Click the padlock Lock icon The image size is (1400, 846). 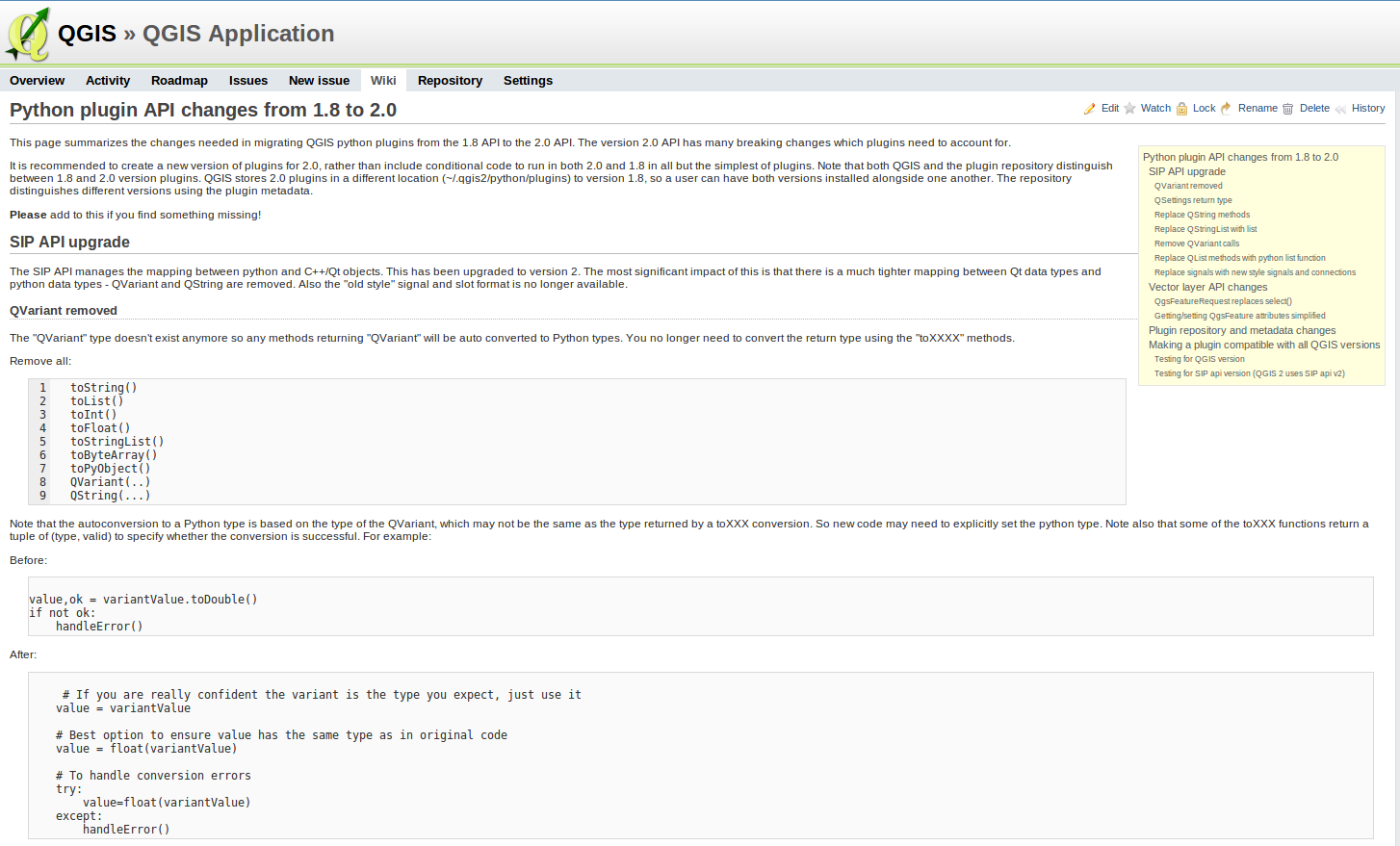pos(1181,109)
